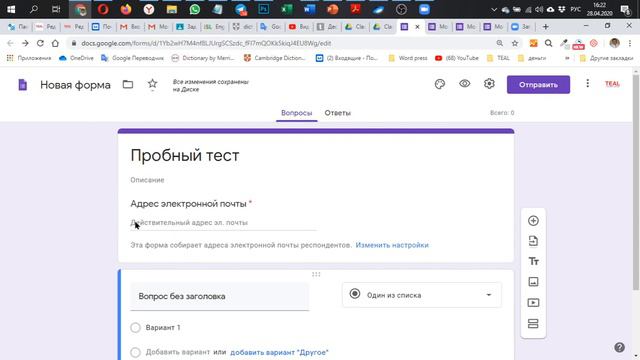This screenshot has height=360, width=640.
Task: Click the email address input field
Action: (223, 223)
